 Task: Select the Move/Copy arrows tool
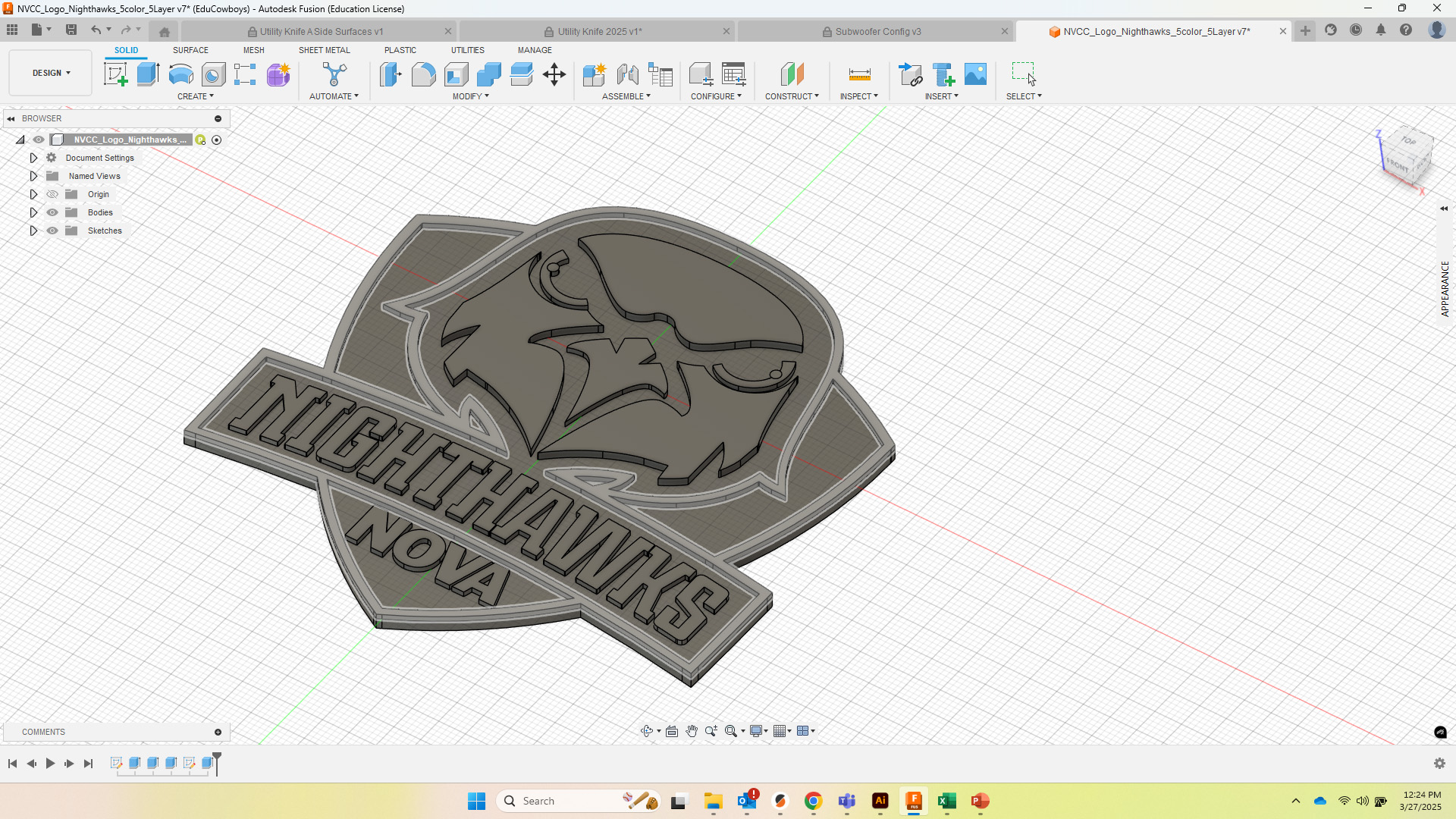[x=554, y=74]
